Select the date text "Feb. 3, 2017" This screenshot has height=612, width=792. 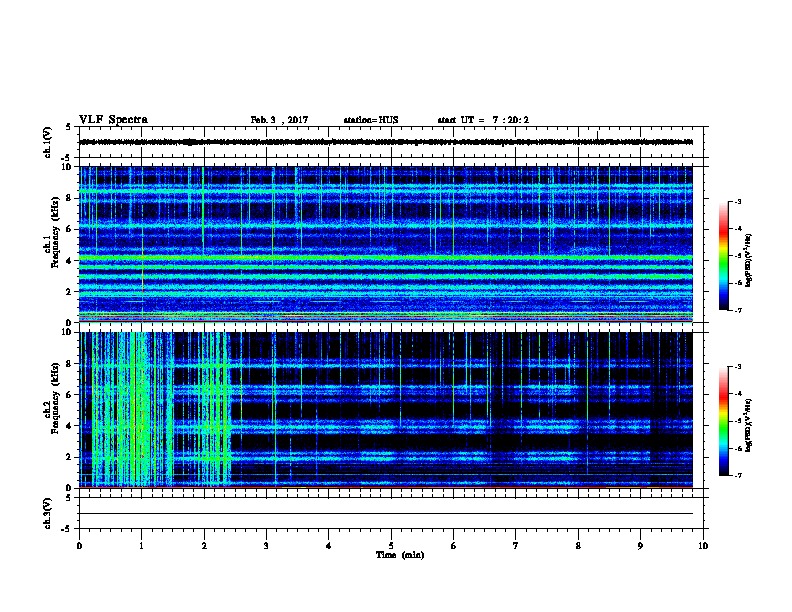pos(279,120)
